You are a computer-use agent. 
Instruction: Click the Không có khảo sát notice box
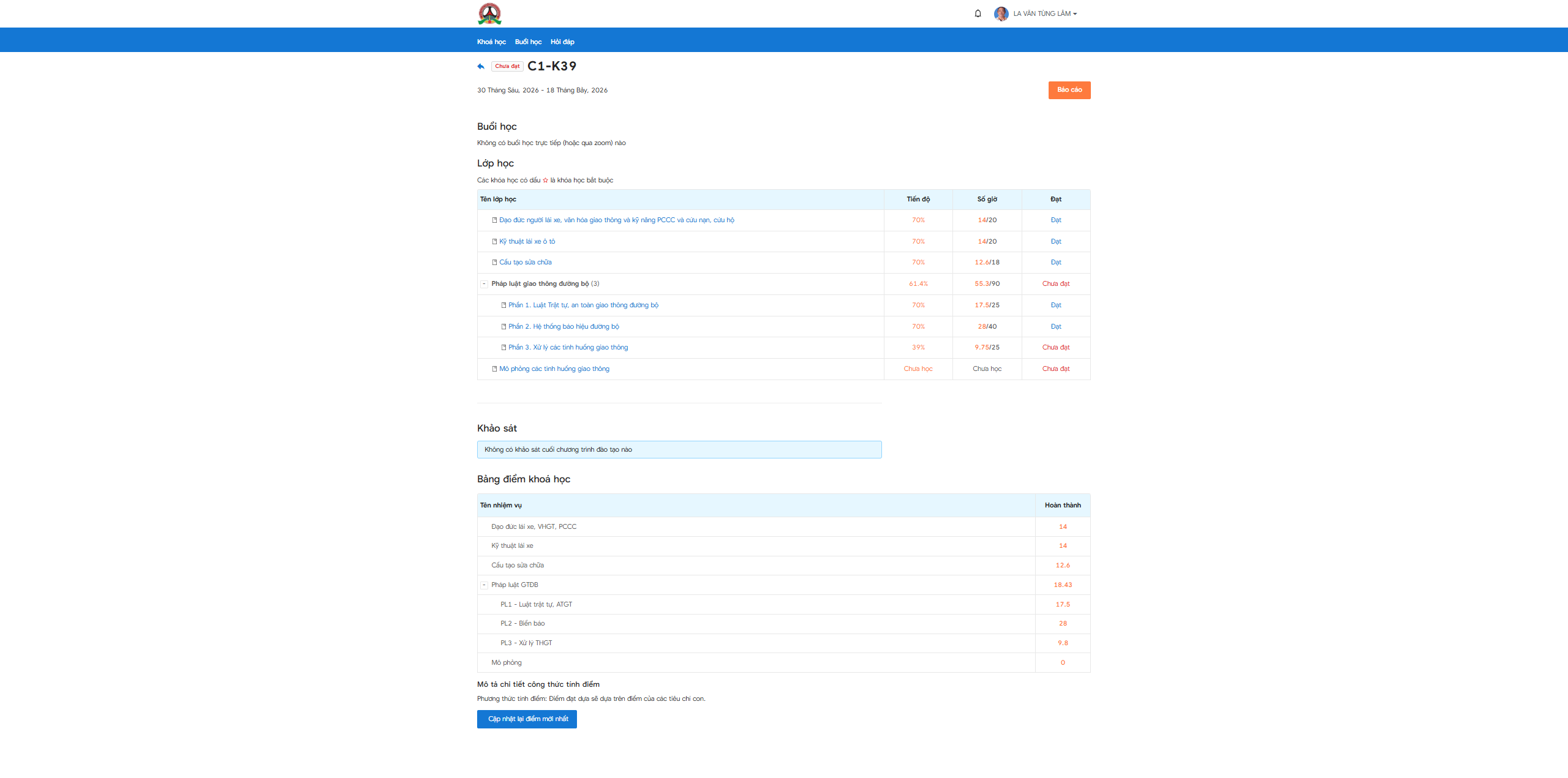click(679, 450)
